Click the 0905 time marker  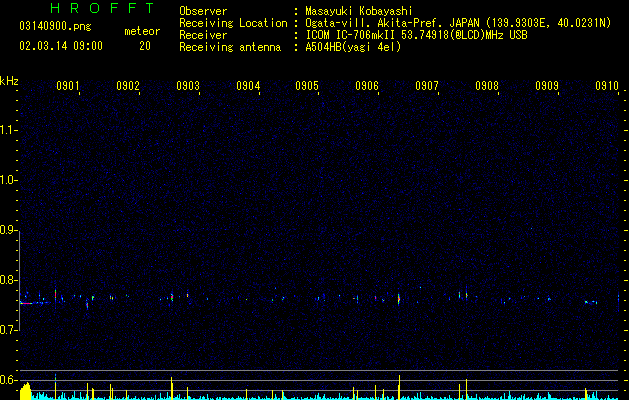(307, 86)
